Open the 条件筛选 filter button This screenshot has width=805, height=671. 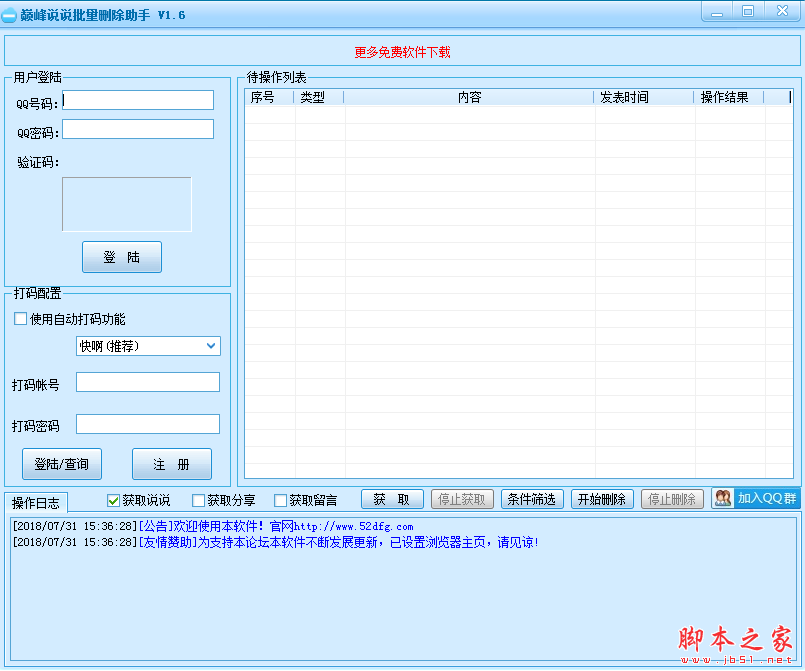(532, 499)
